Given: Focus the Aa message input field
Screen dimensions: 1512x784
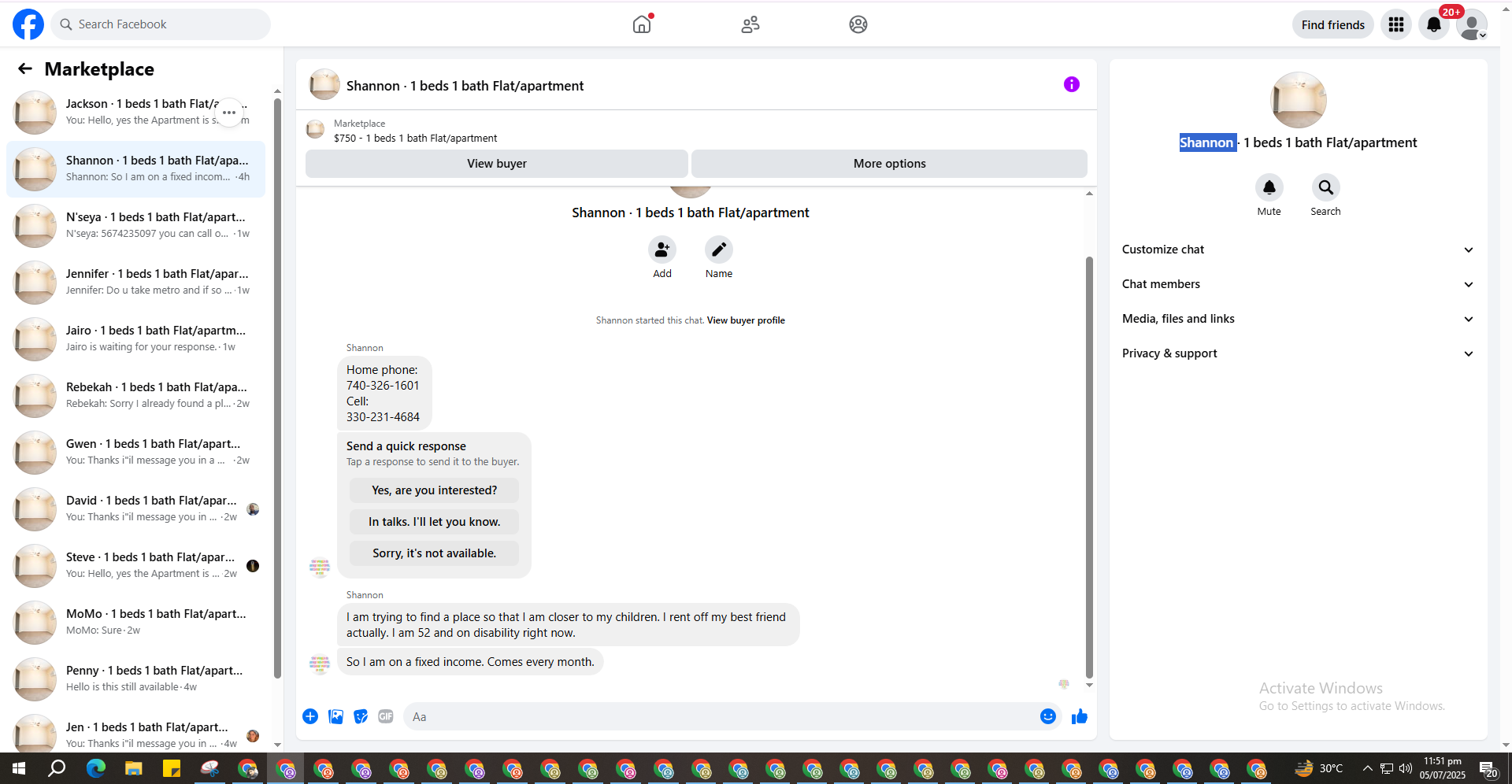Looking at the screenshot, I should pos(721,716).
